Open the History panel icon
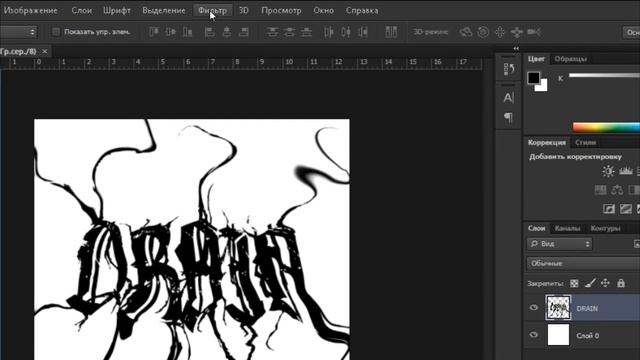Viewport: 640px width, 360px height. [509, 69]
